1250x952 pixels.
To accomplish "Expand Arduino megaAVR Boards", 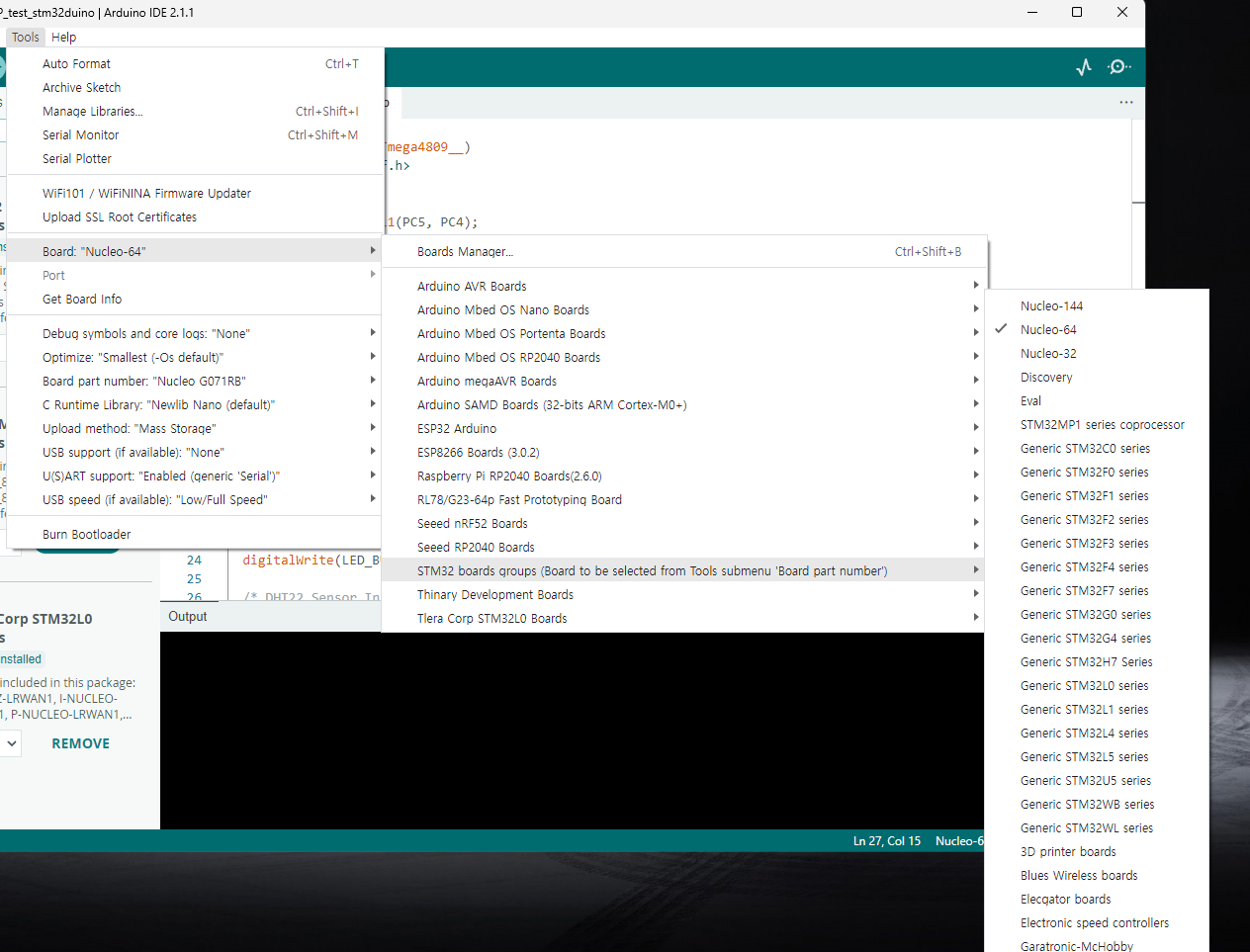I will (x=683, y=382).
